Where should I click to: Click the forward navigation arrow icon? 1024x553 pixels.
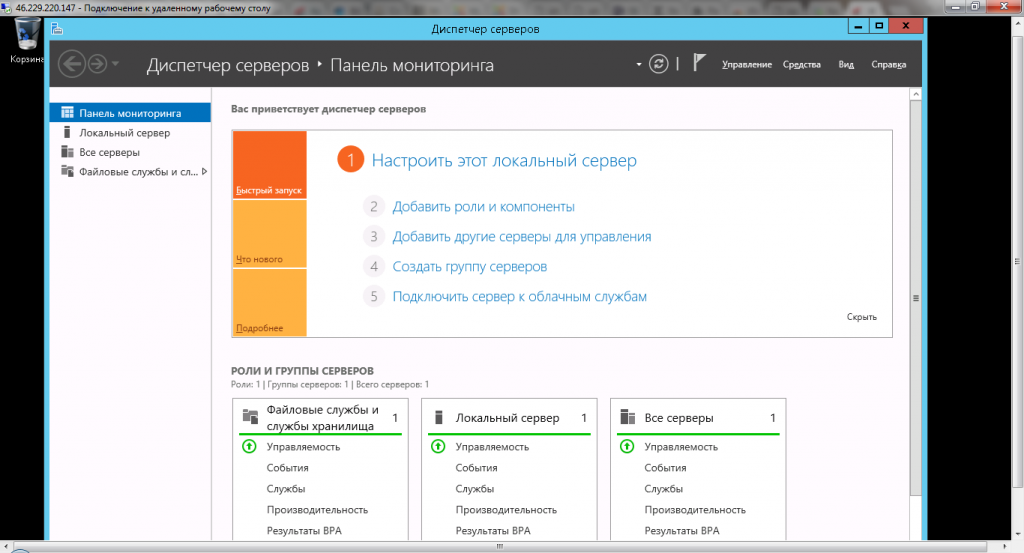pyautogui.click(x=97, y=64)
